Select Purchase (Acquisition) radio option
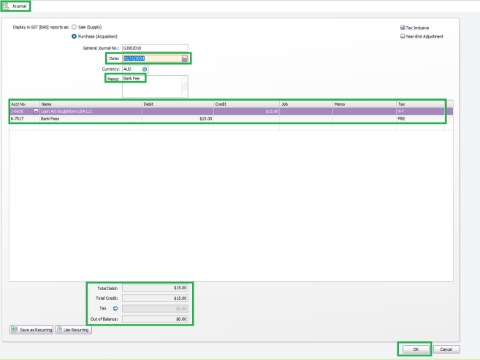The height and width of the screenshot is (360, 480). 74,36
